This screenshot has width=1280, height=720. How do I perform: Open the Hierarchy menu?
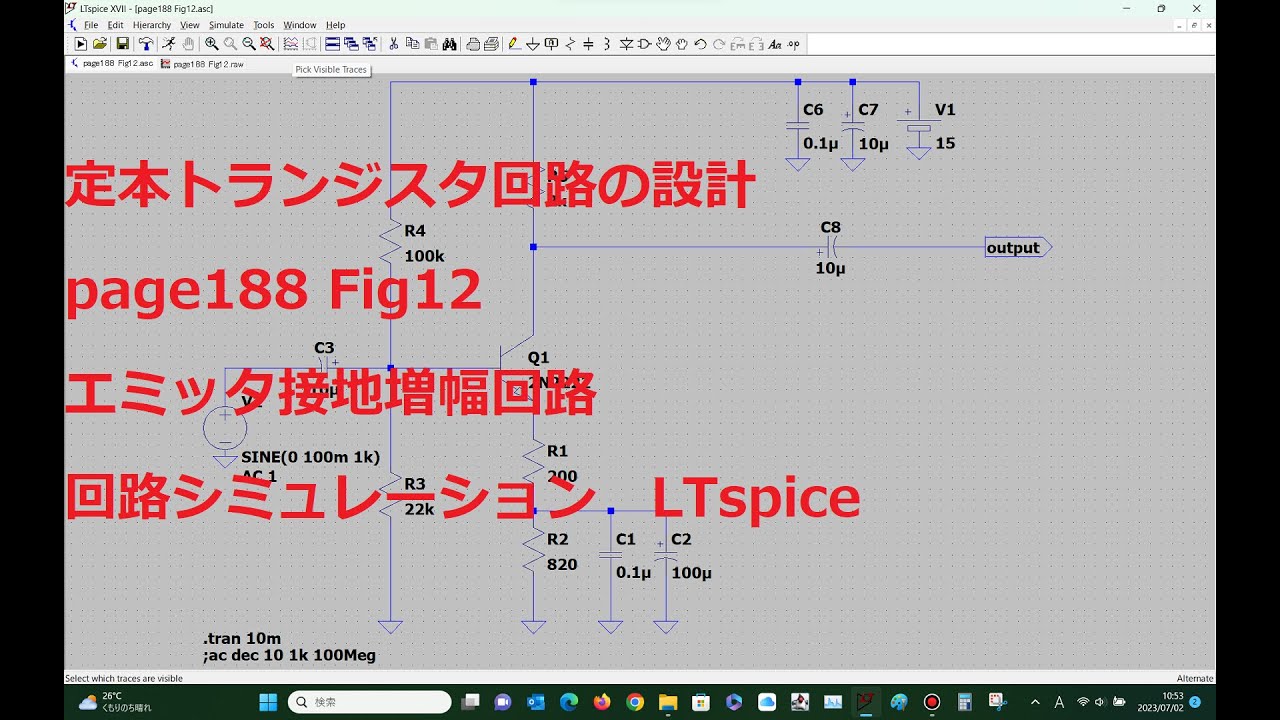152,25
